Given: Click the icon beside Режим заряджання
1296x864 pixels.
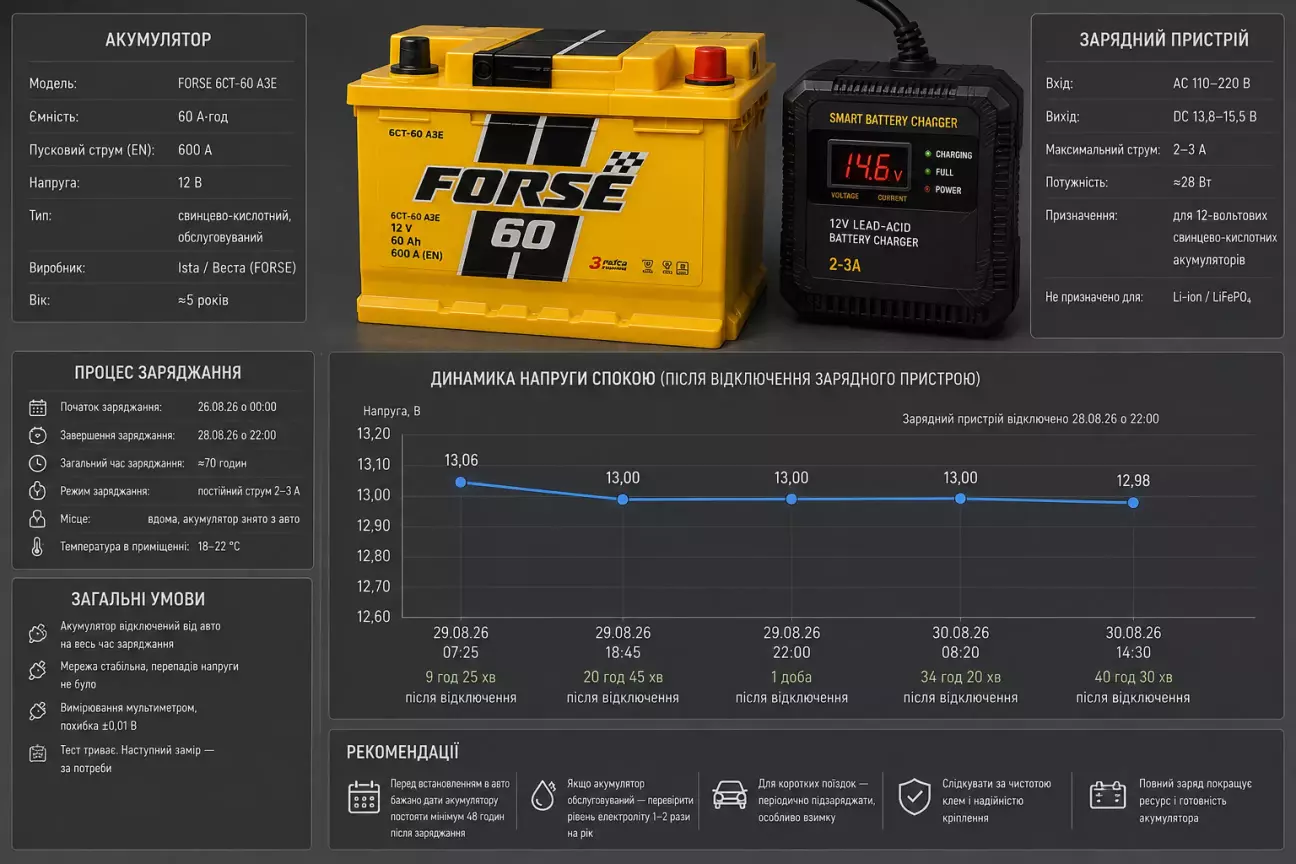Looking at the screenshot, I should pos(38,491).
